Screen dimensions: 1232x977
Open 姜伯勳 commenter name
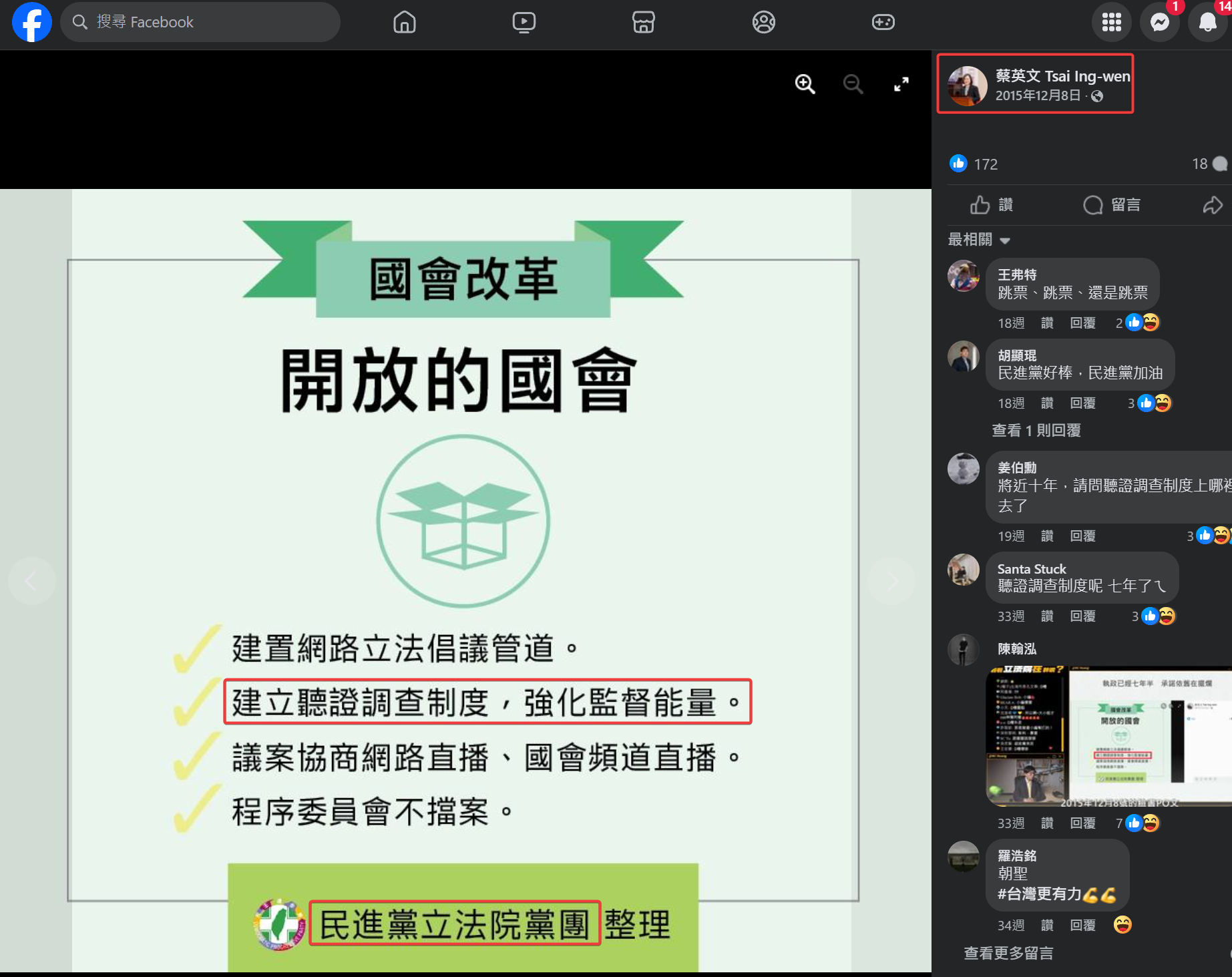(x=1017, y=467)
